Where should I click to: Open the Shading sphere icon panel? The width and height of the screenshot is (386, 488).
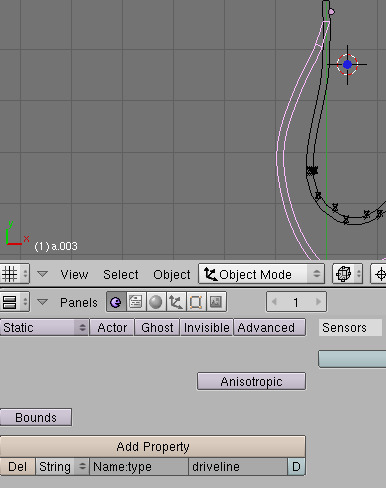coord(156,302)
